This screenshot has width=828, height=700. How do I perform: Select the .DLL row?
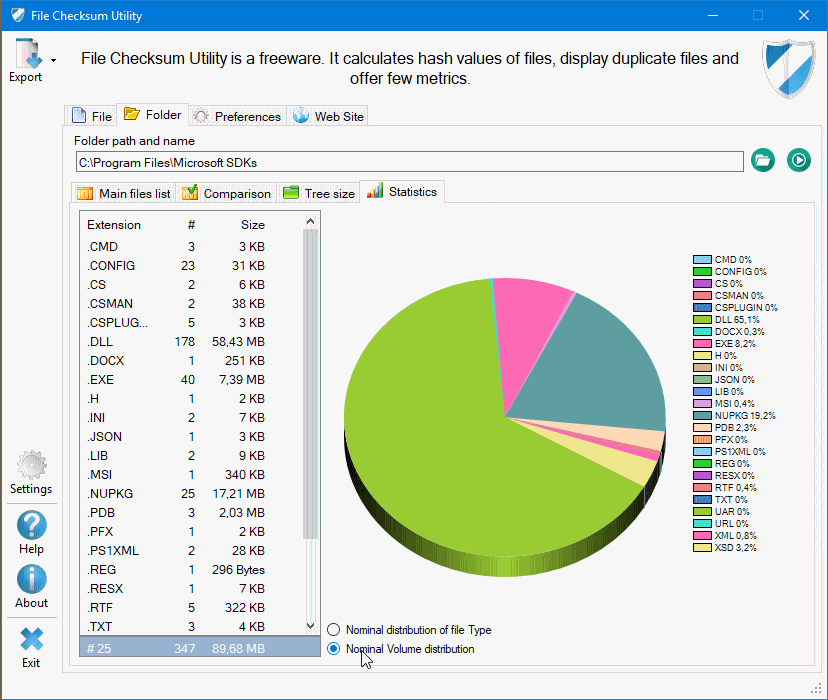point(192,342)
